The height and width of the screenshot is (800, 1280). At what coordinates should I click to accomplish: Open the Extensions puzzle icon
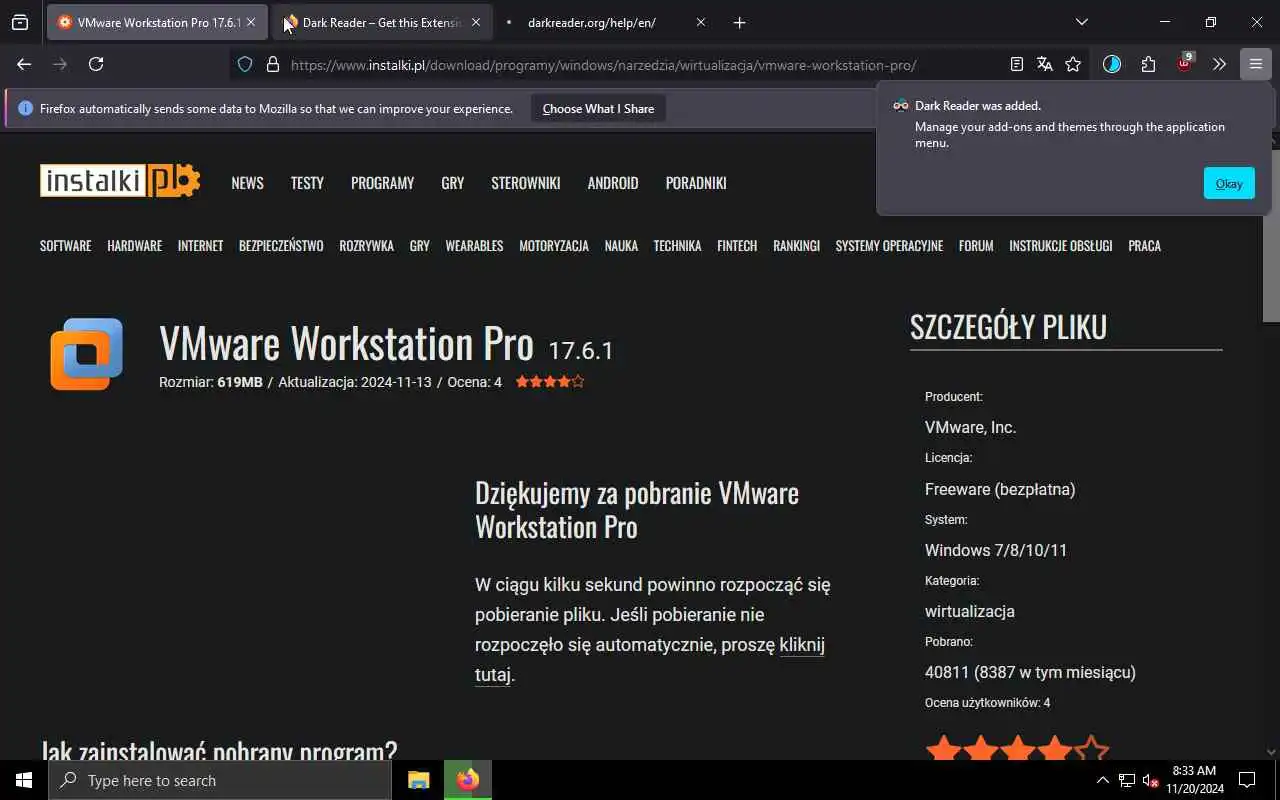pyautogui.click(x=1148, y=64)
